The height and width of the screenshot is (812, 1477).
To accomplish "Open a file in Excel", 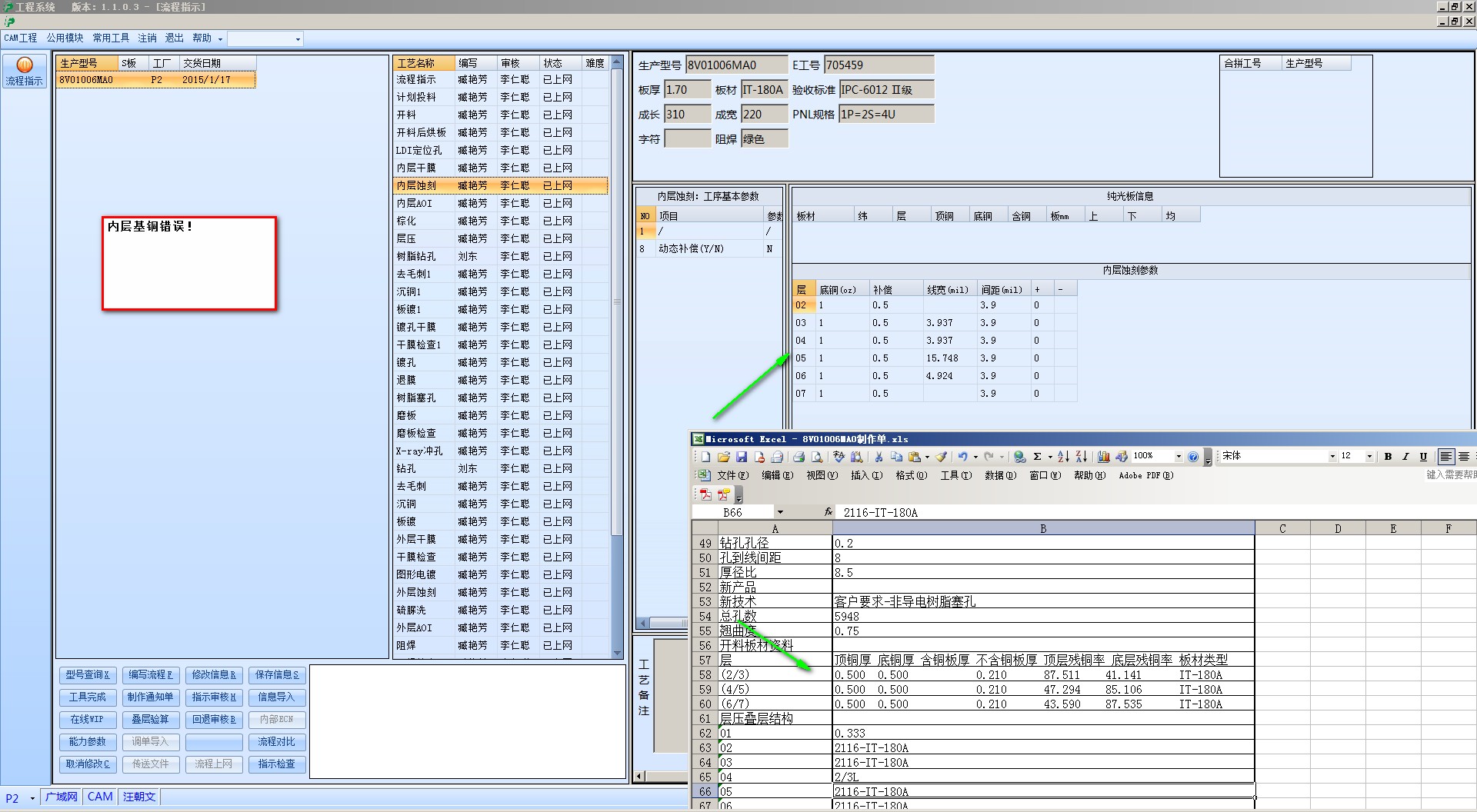I will 724,457.
